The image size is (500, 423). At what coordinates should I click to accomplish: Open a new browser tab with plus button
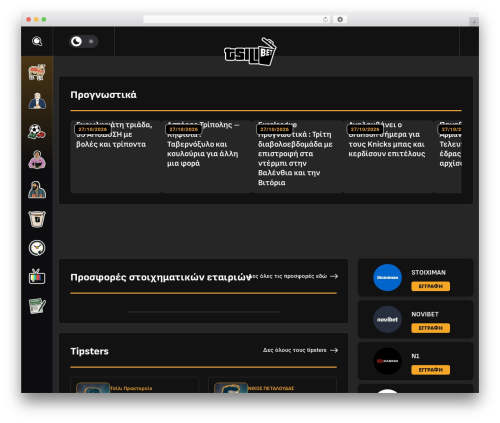(x=474, y=22)
